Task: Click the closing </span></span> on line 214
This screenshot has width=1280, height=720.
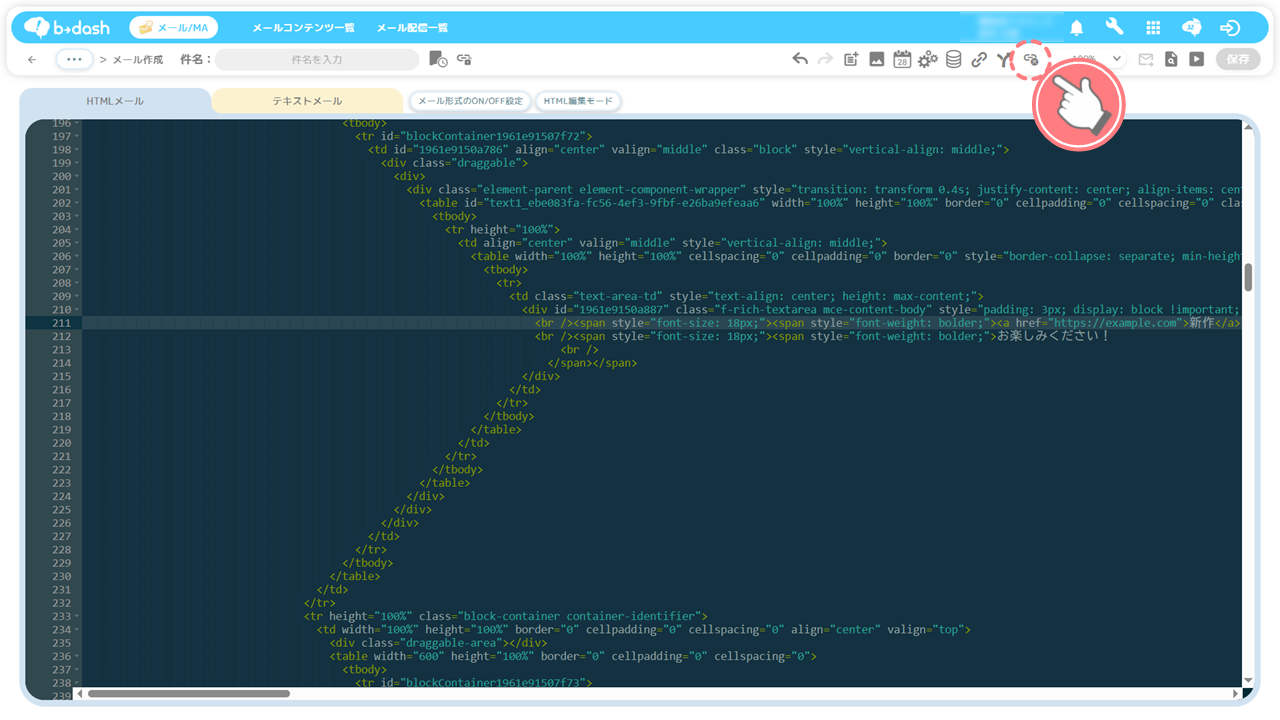Action: (592, 363)
